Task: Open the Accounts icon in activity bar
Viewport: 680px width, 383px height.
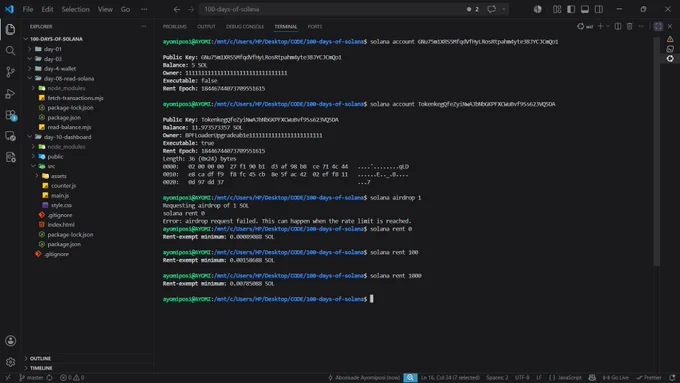Action: coord(10,341)
